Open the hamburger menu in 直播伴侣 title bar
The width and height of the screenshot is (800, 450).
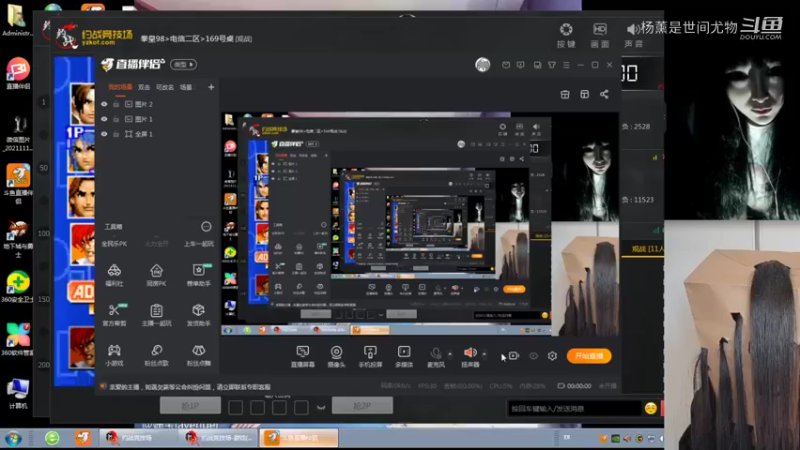[566, 65]
